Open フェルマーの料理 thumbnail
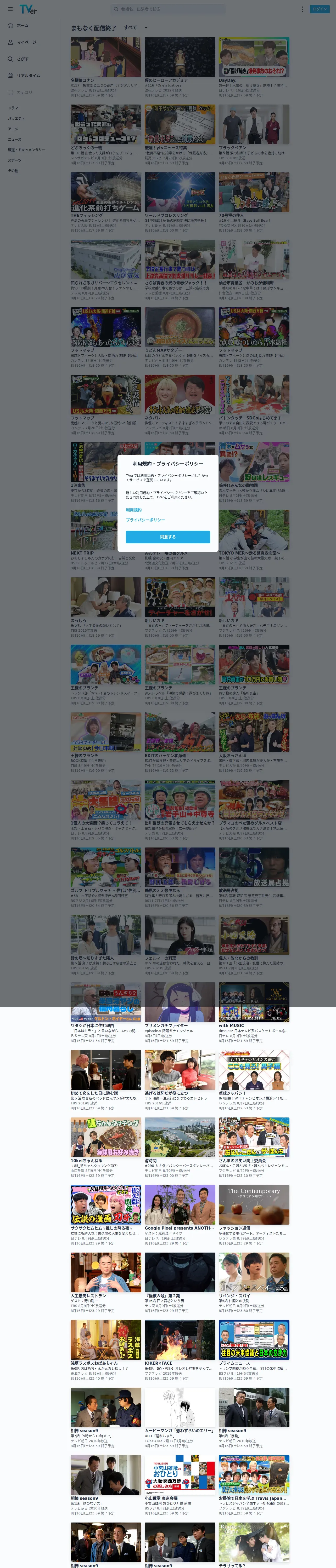The image size is (336, 1568). tap(180, 935)
